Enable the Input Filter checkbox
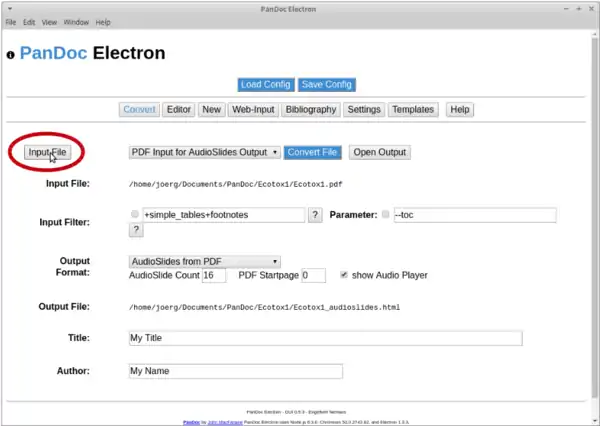Viewport: 600px width, 426px height. [135, 215]
